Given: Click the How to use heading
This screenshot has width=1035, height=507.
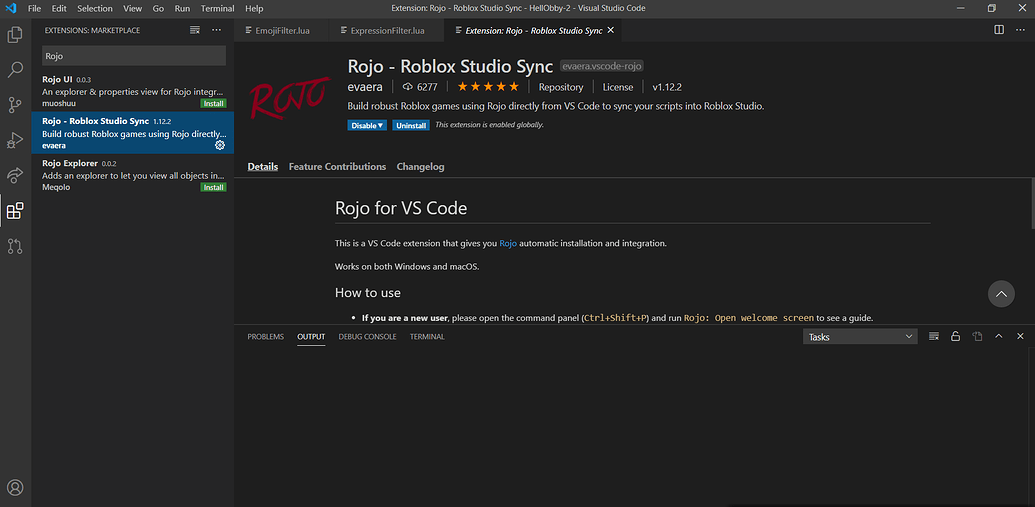Looking at the screenshot, I should tap(368, 292).
